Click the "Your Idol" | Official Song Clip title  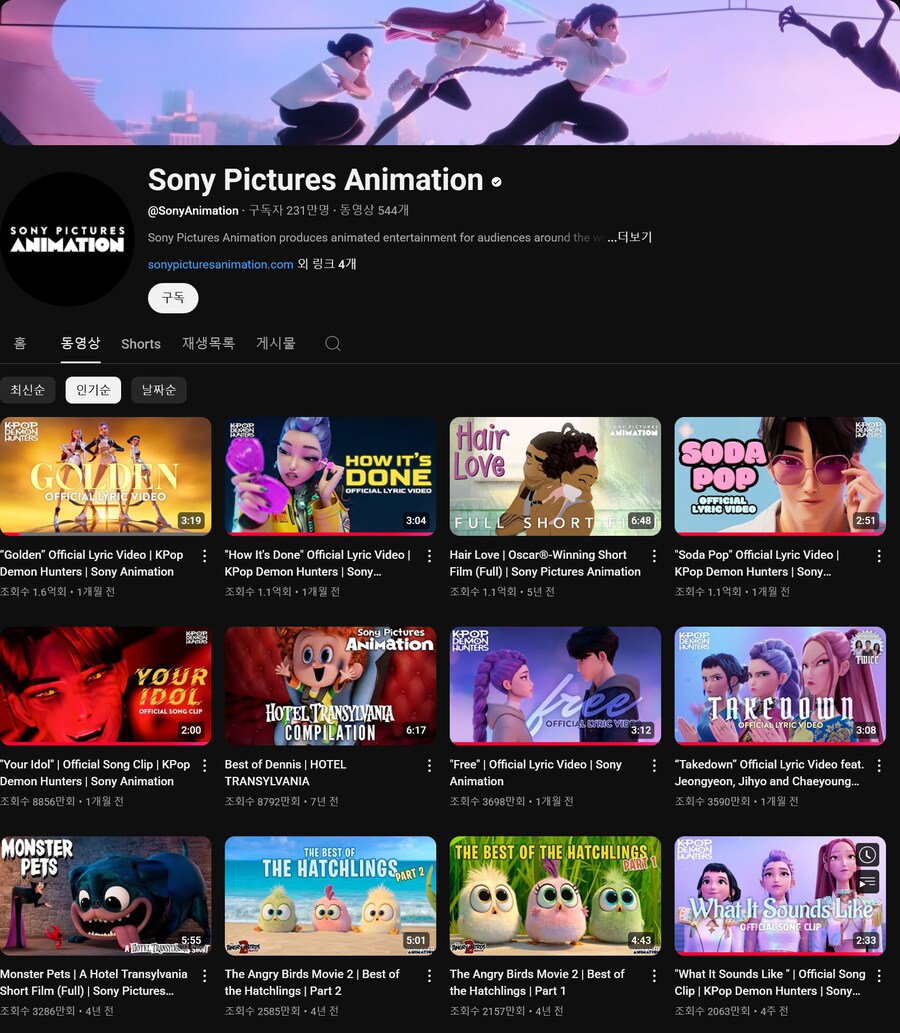click(95, 773)
